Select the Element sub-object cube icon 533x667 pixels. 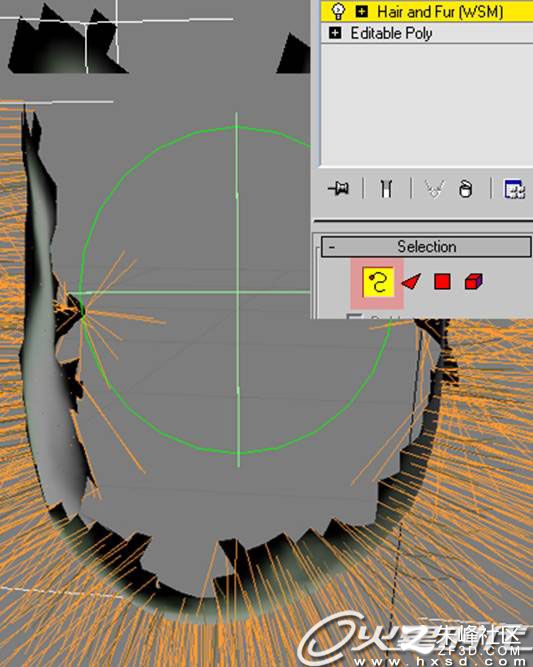473,282
